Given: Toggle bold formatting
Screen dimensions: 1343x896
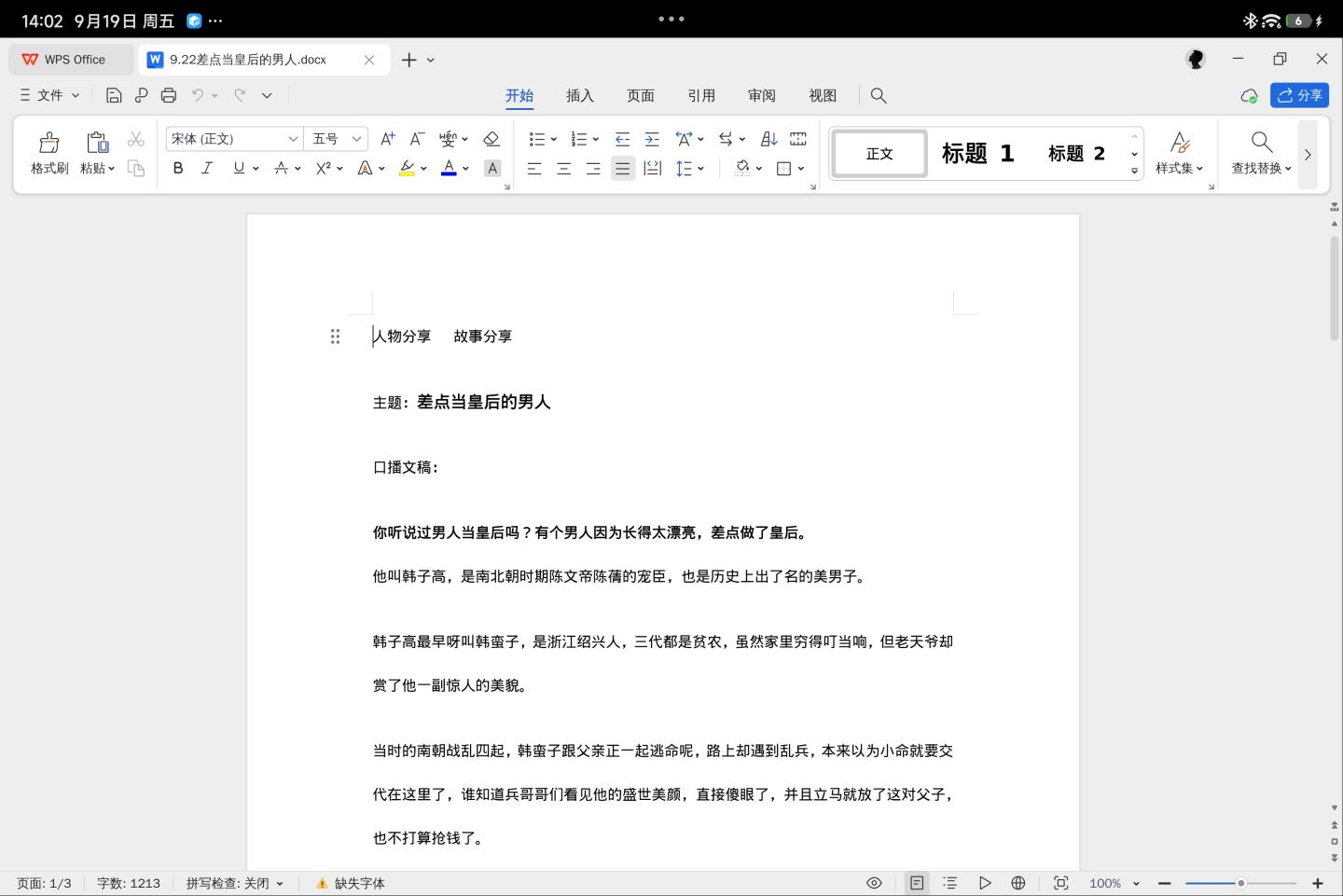Looking at the screenshot, I should pos(178,168).
